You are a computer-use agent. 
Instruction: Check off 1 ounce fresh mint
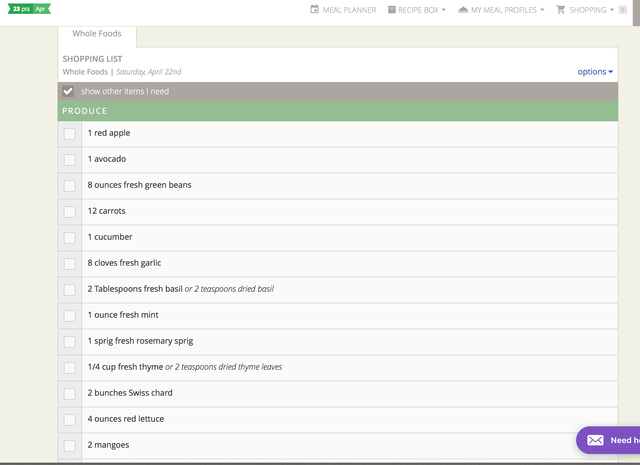(x=70, y=316)
